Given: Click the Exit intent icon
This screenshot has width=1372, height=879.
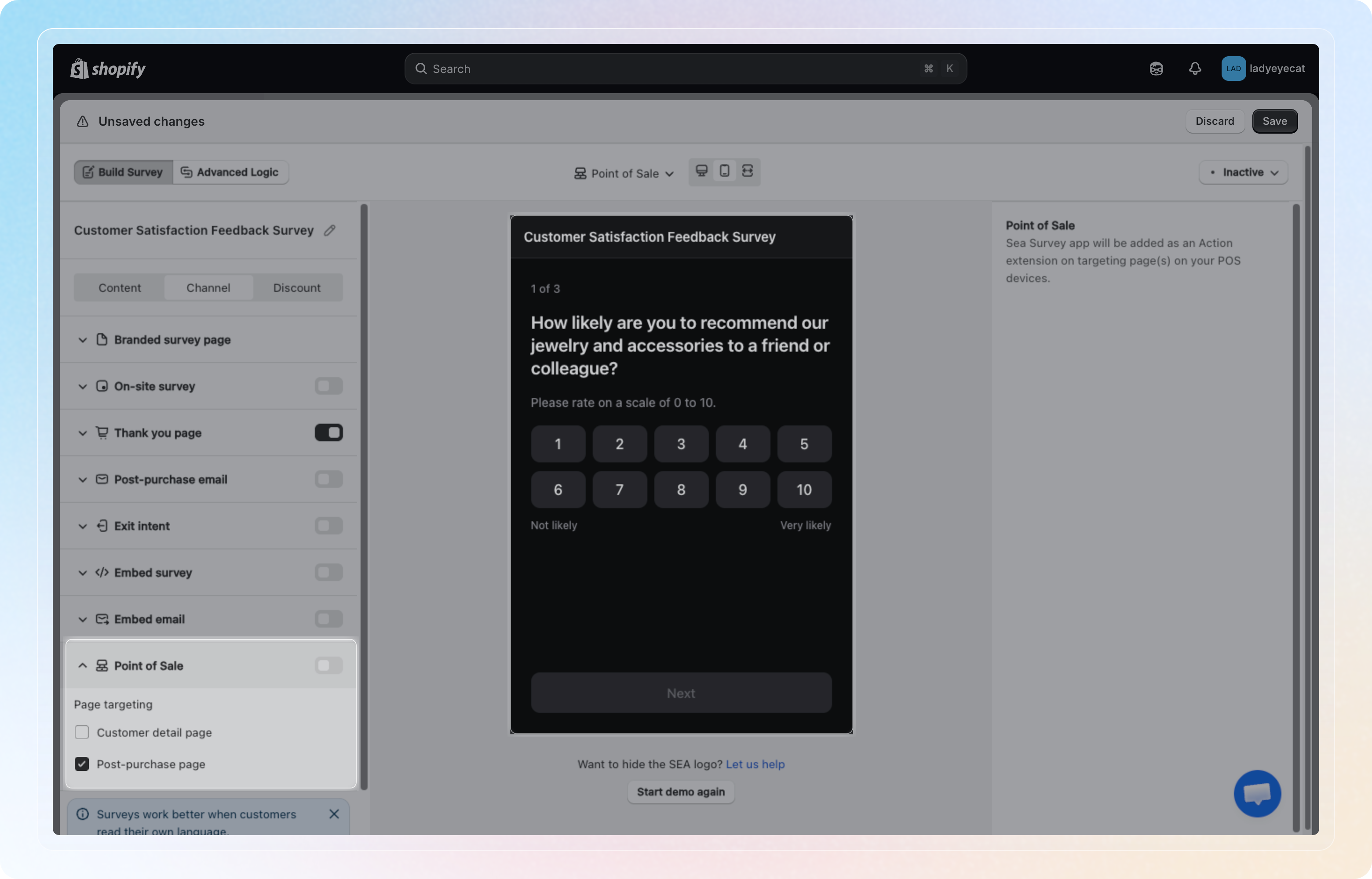Looking at the screenshot, I should 102,526.
